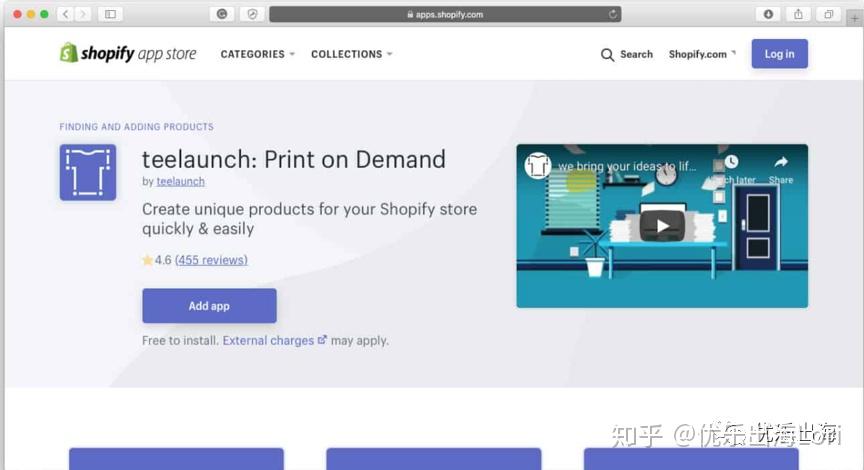Image resolution: width=864 pixels, height=470 pixels.
Task: Open the Shopify.com external link
Action: [x=702, y=54]
